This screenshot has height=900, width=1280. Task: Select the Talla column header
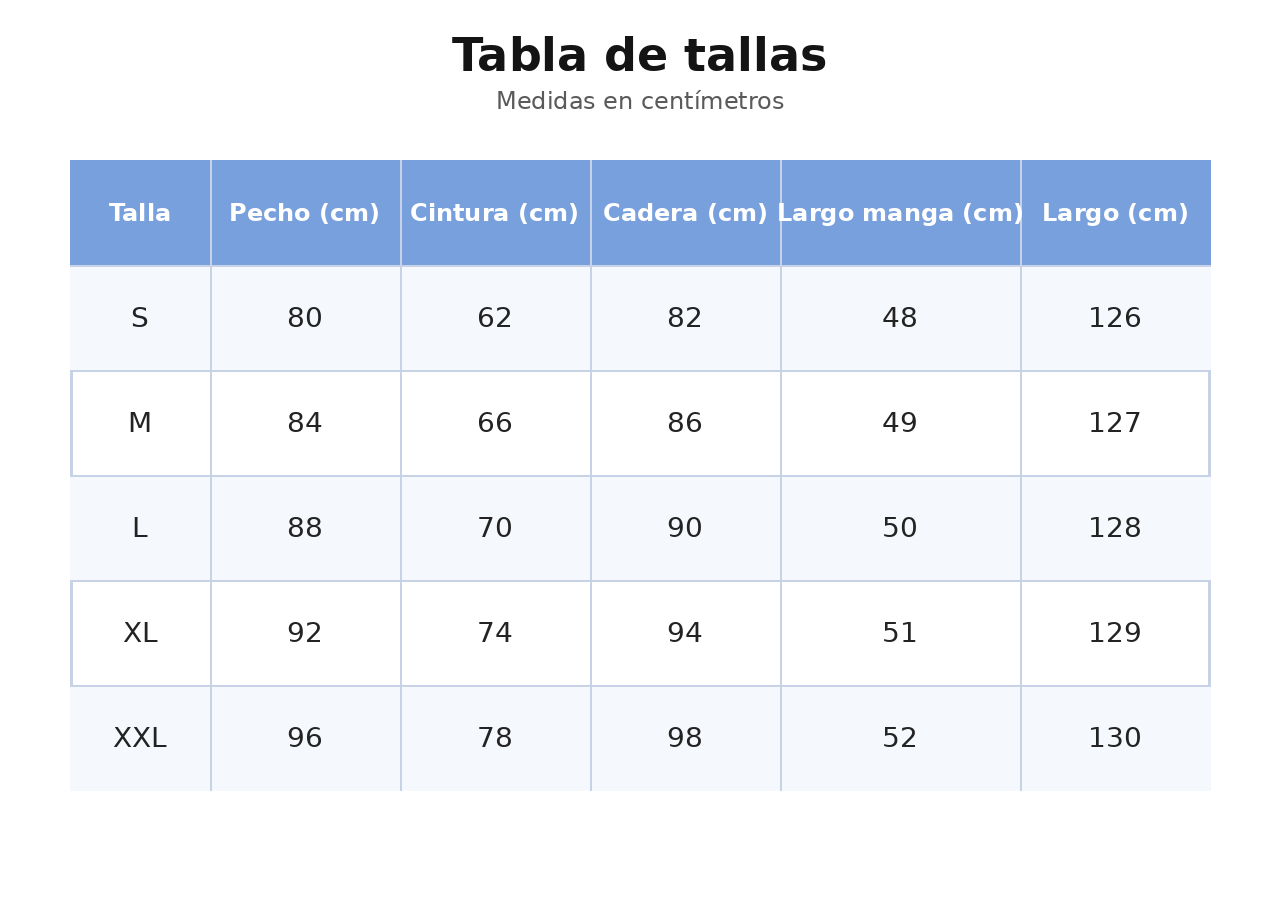coord(140,214)
